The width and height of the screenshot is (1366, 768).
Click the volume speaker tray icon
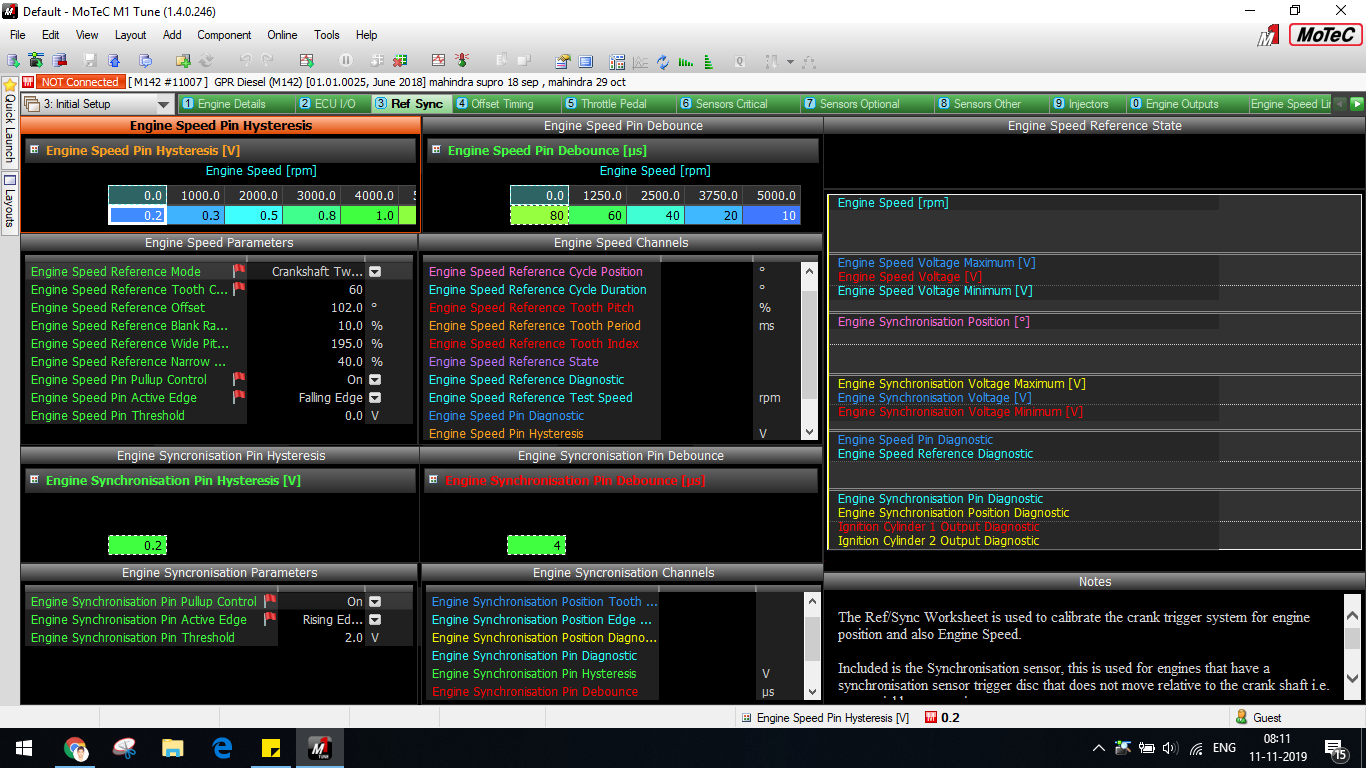(1169, 748)
